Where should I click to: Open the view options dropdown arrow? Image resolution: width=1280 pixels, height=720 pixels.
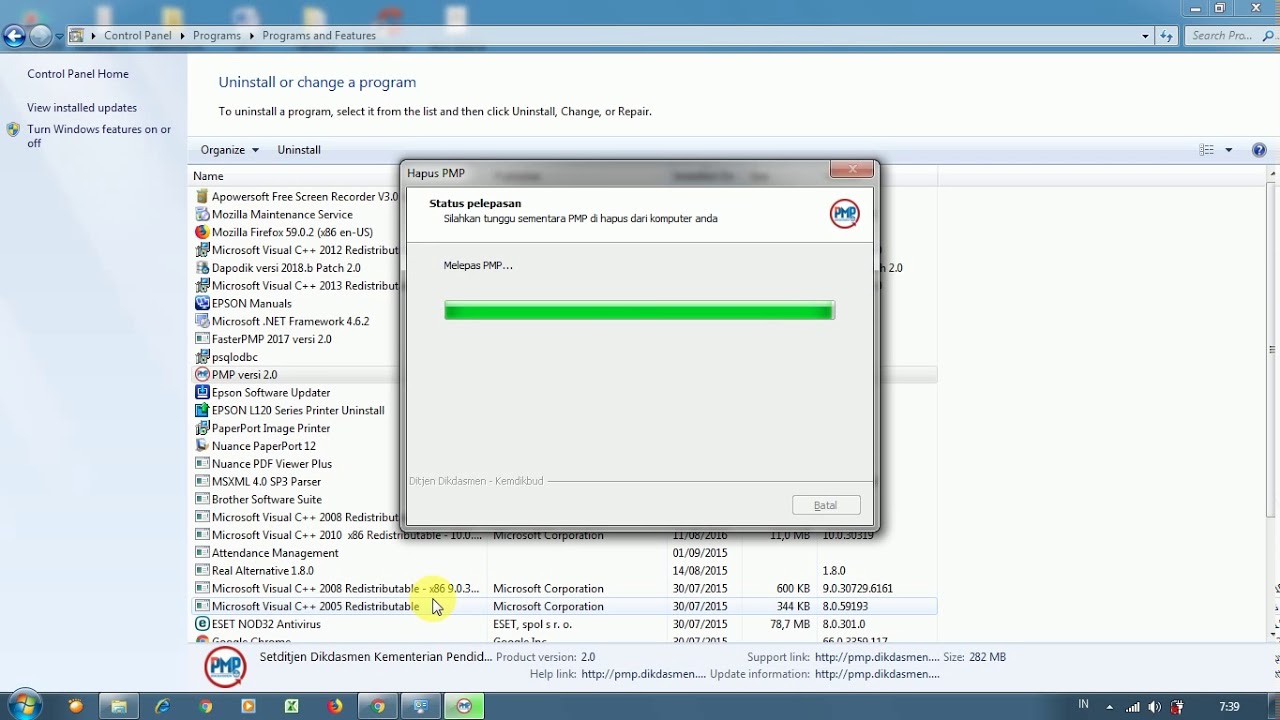click(x=1229, y=150)
